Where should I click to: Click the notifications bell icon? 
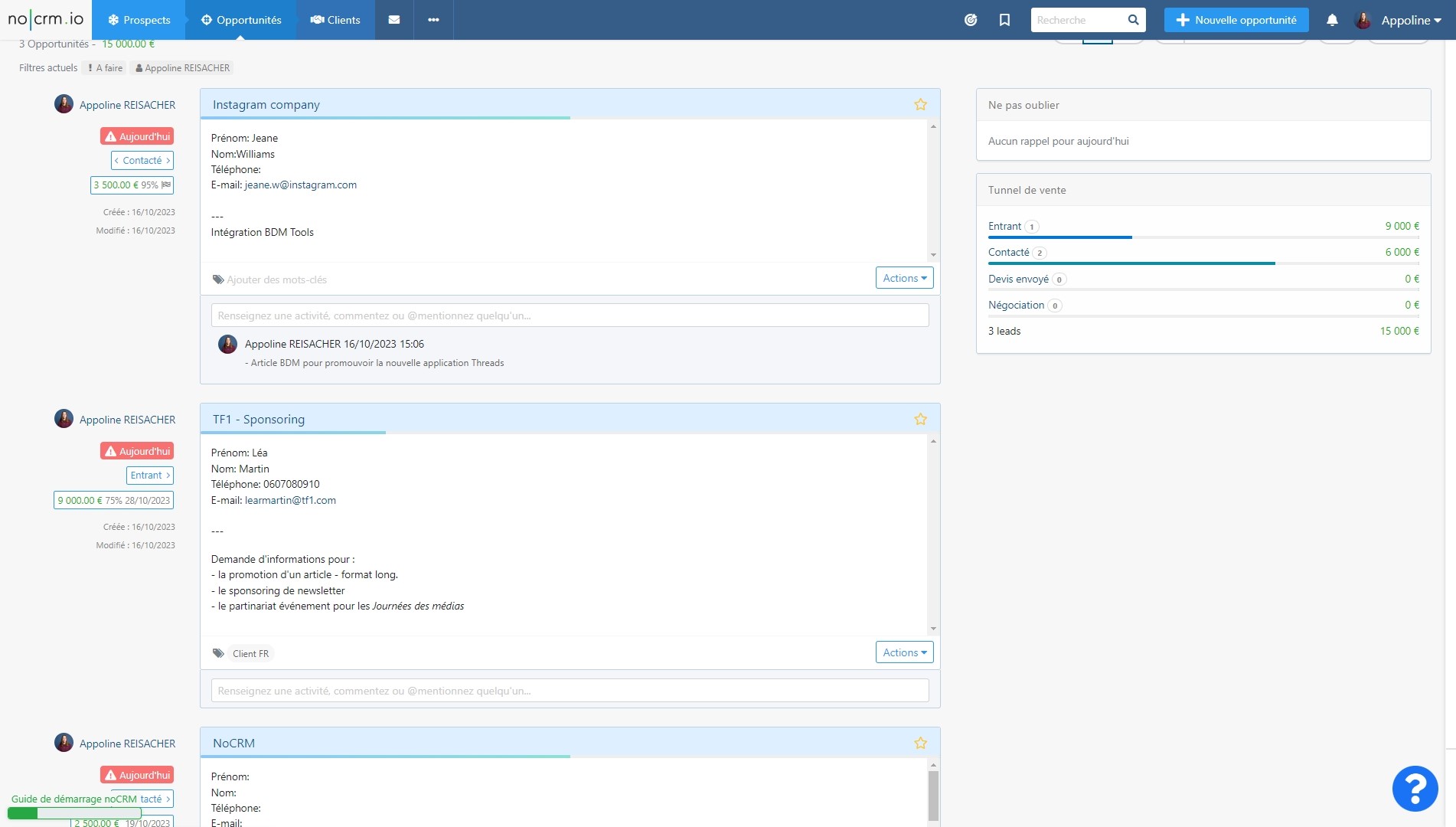[1332, 20]
